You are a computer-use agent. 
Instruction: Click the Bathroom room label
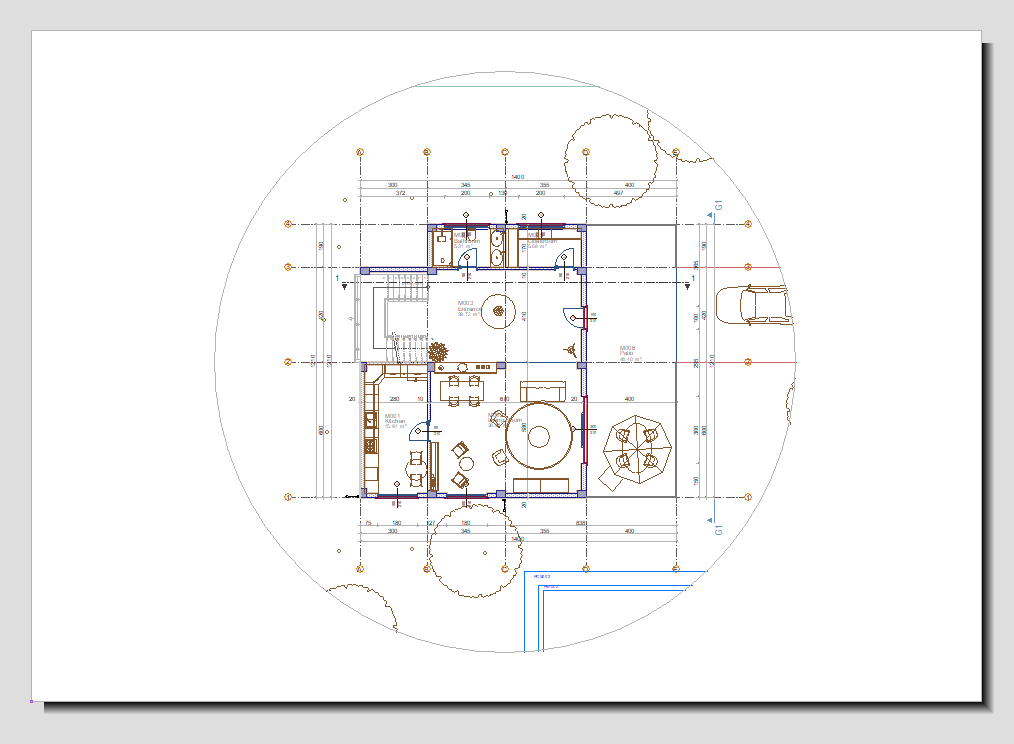coord(466,241)
